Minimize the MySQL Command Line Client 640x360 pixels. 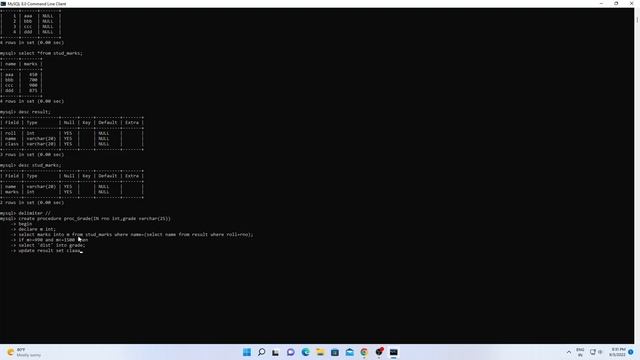[x=601, y=4]
